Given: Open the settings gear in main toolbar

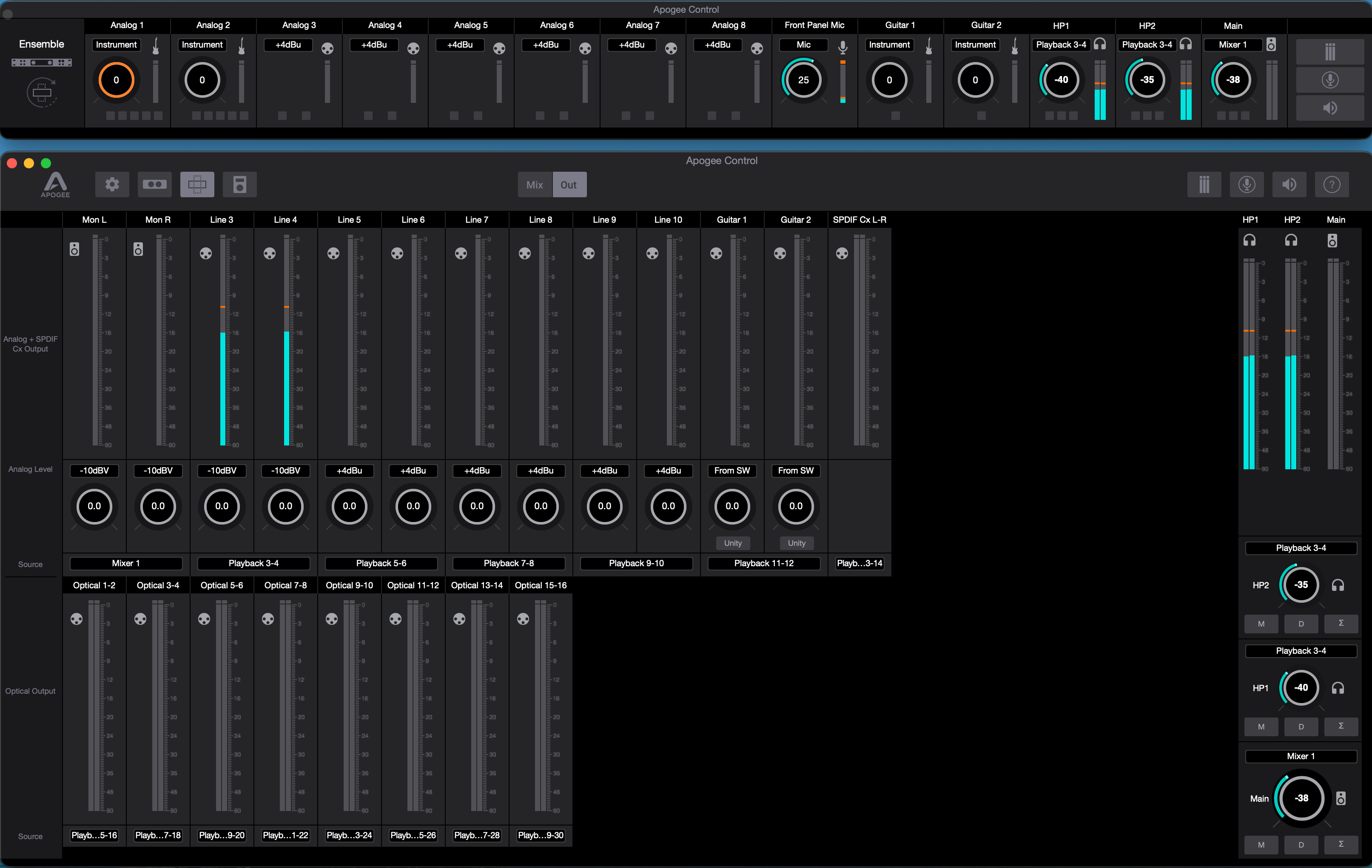Looking at the screenshot, I should tap(112, 184).
